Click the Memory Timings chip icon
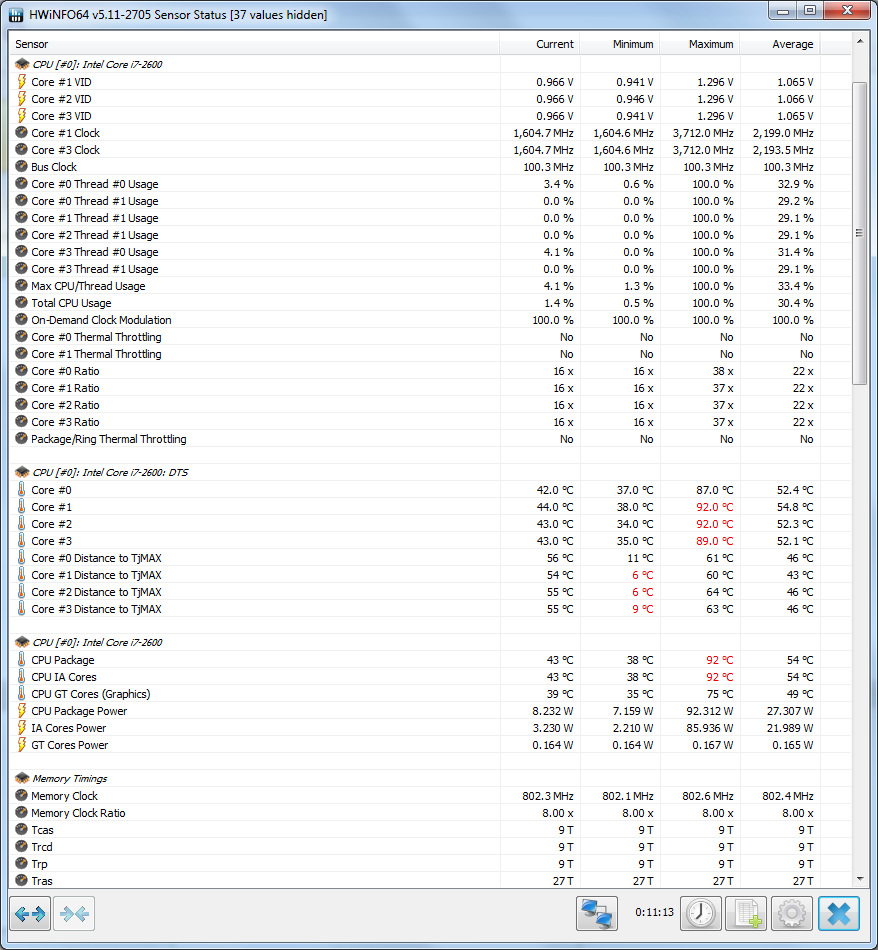This screenshot has height=950, width=878. click(22, 778)
